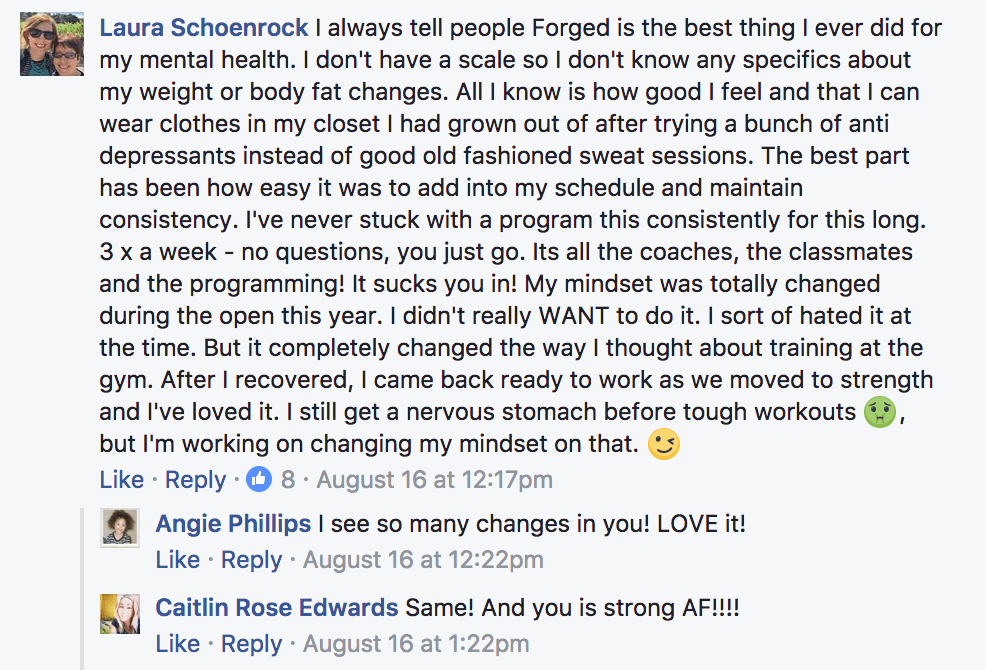Visit Caitlin Rose Edwards' profile name

[277, 607]
